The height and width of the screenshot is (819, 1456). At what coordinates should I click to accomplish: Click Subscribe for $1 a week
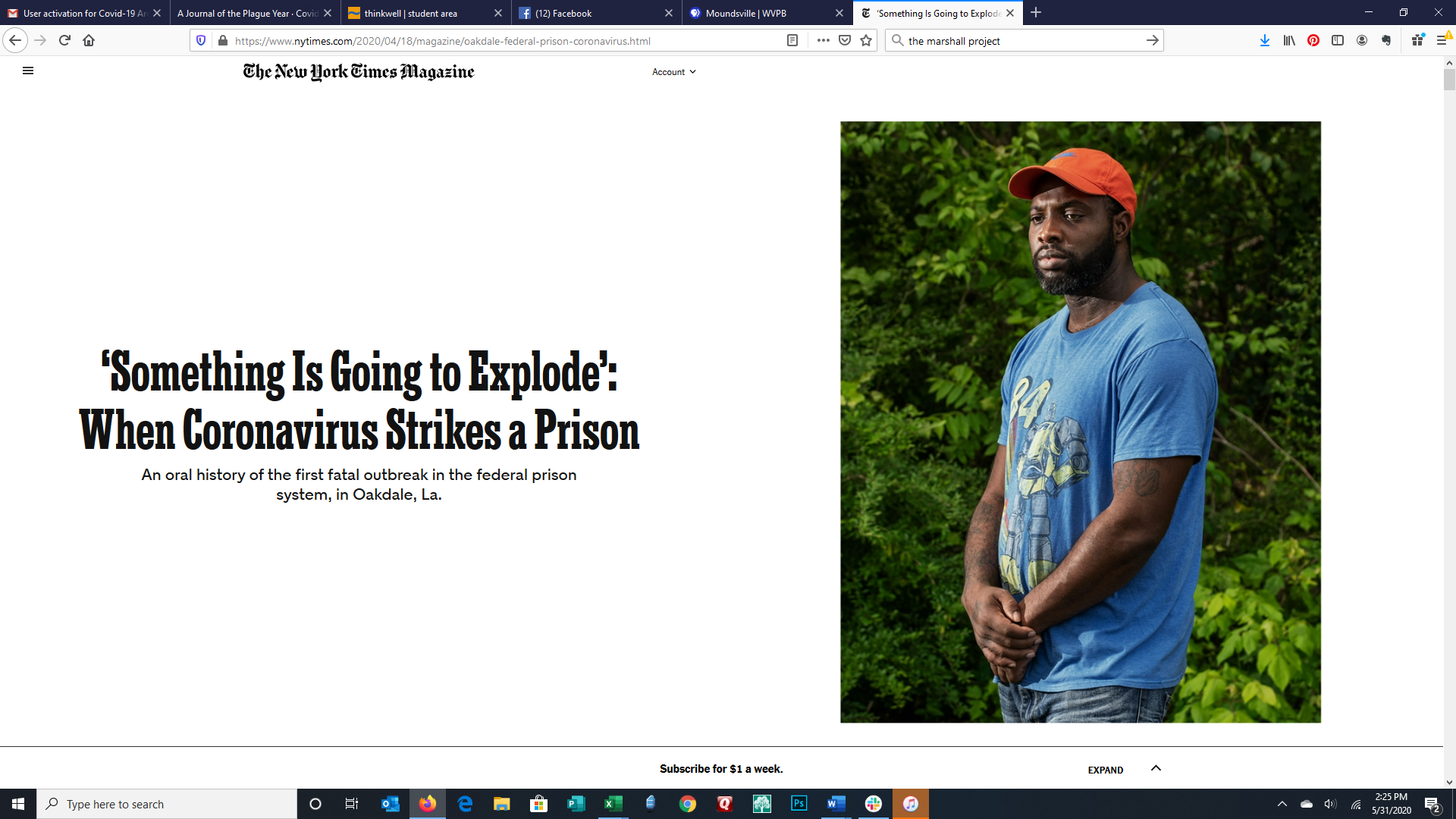(720, 769)
